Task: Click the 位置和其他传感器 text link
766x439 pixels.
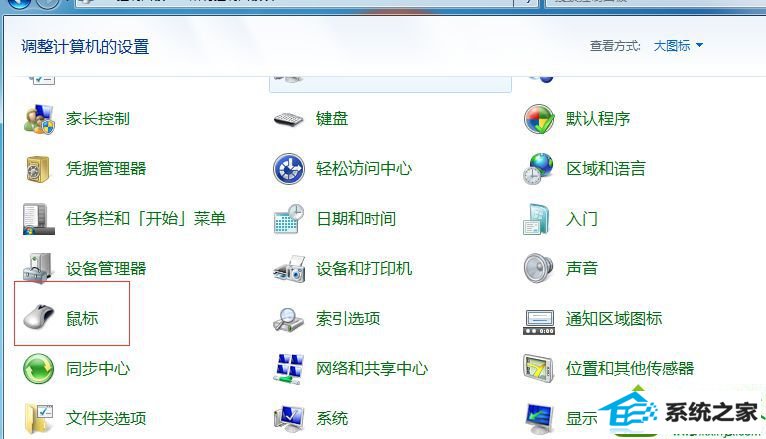Action: [x=630, y=369]
